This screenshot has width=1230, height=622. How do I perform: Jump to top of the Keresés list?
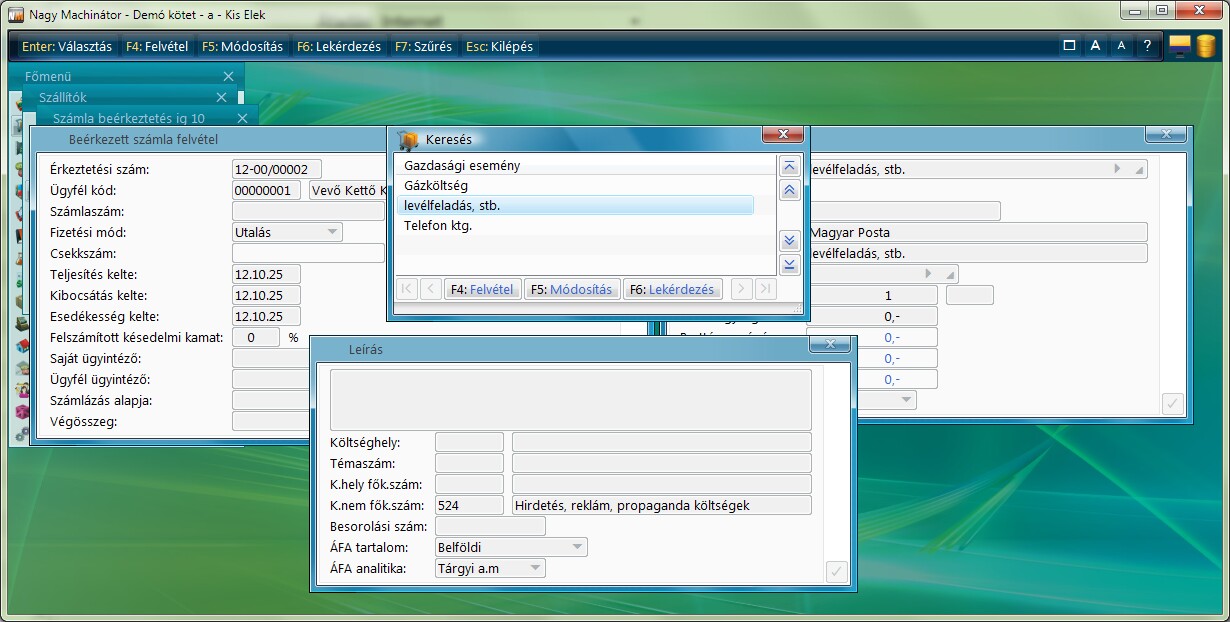789,166
